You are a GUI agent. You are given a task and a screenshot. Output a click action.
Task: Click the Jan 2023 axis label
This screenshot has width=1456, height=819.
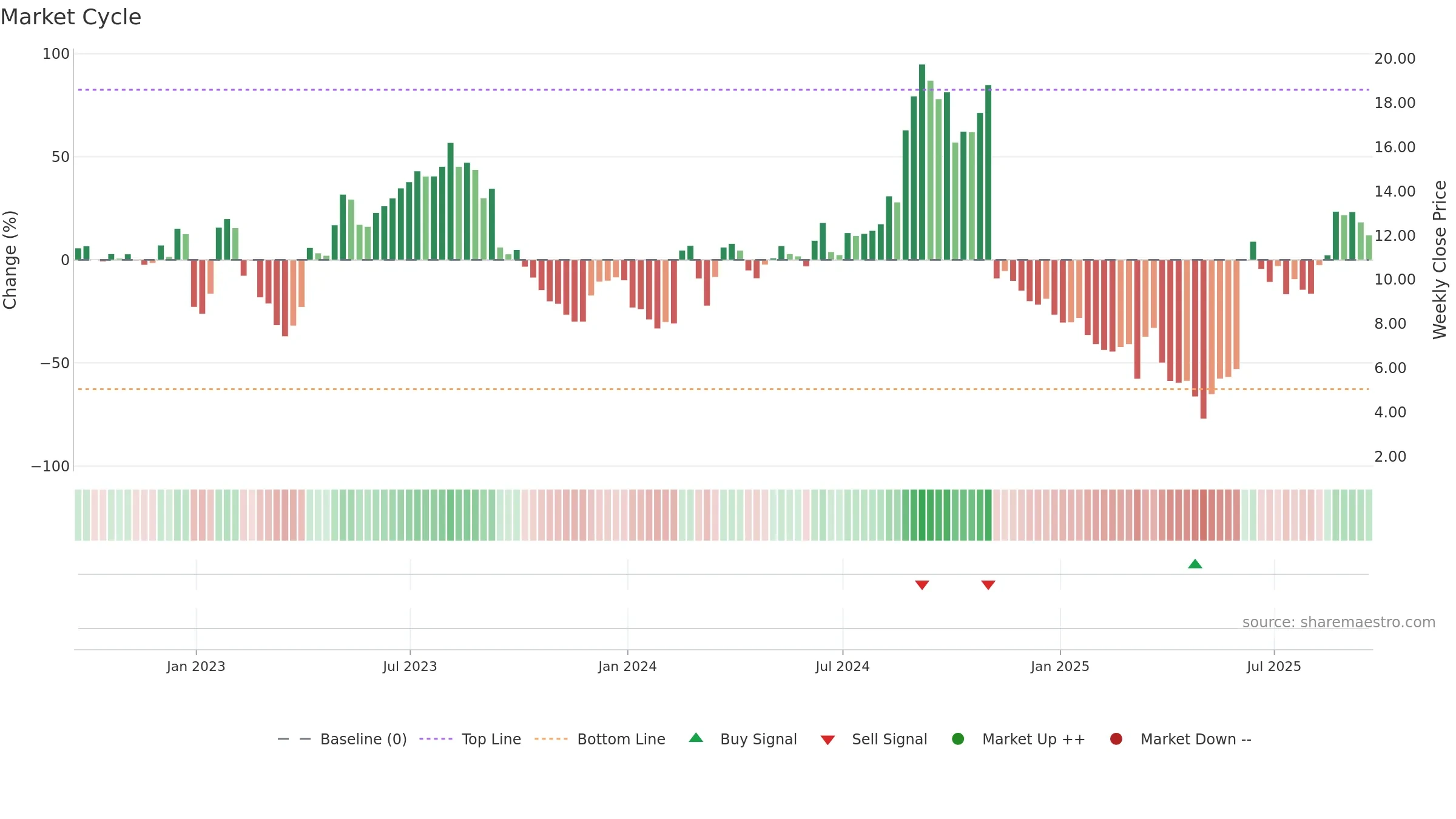pos(196,667)
